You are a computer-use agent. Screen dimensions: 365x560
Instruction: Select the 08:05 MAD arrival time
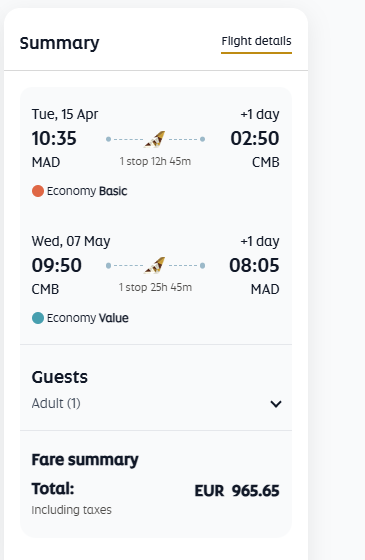click(254, 265)
